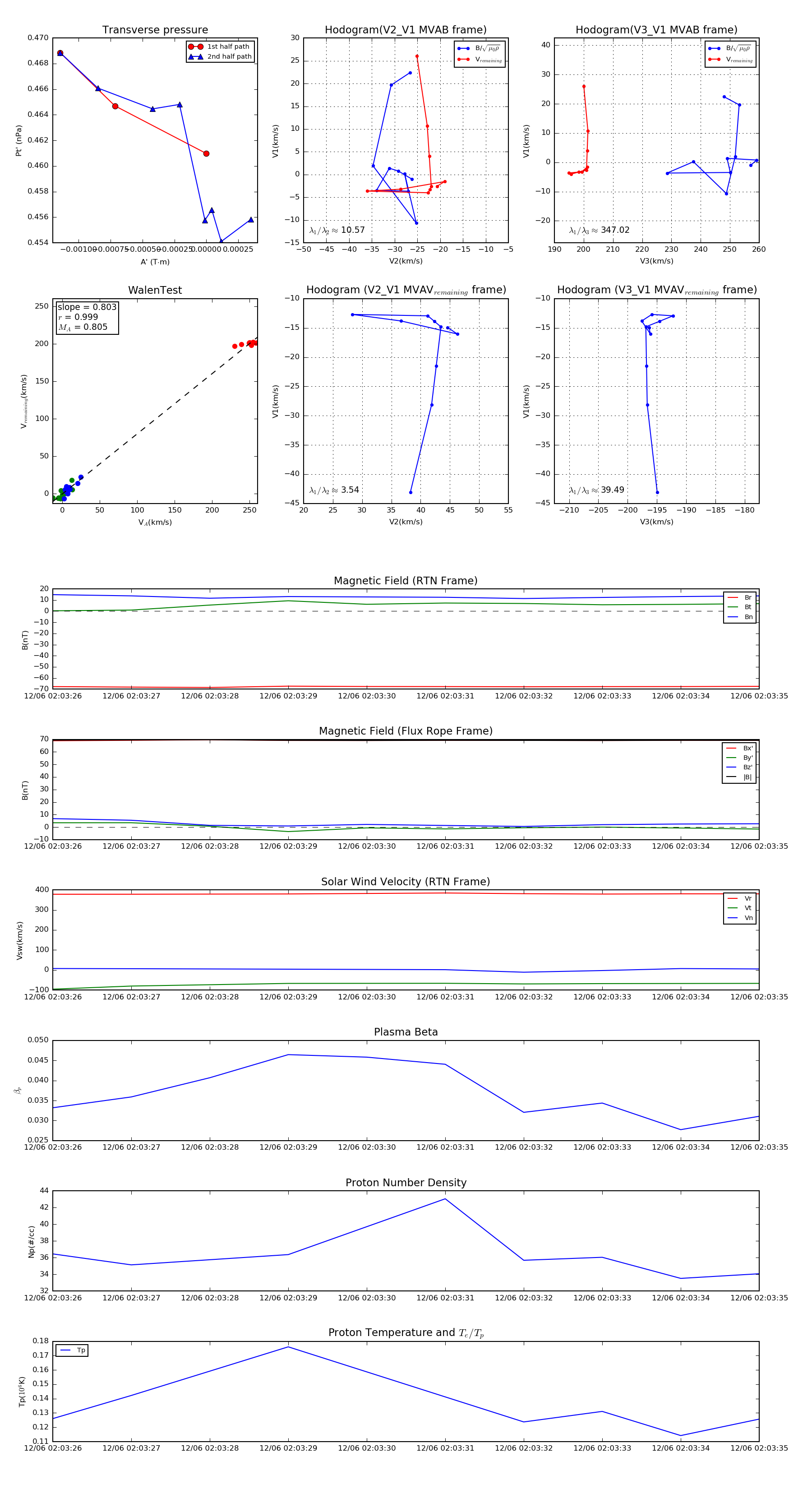Click the 'Np(#/cc)' axis label
Viewport: 812px width, 1489px height.
coord(31,1242)
